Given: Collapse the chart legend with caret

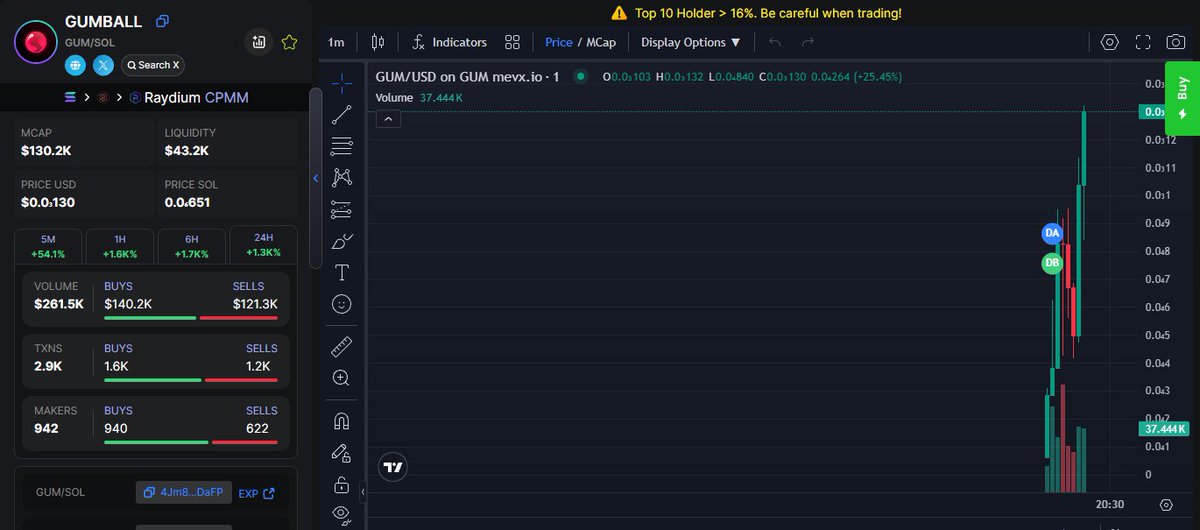Looking at the screenshot, I should [389, 119].
